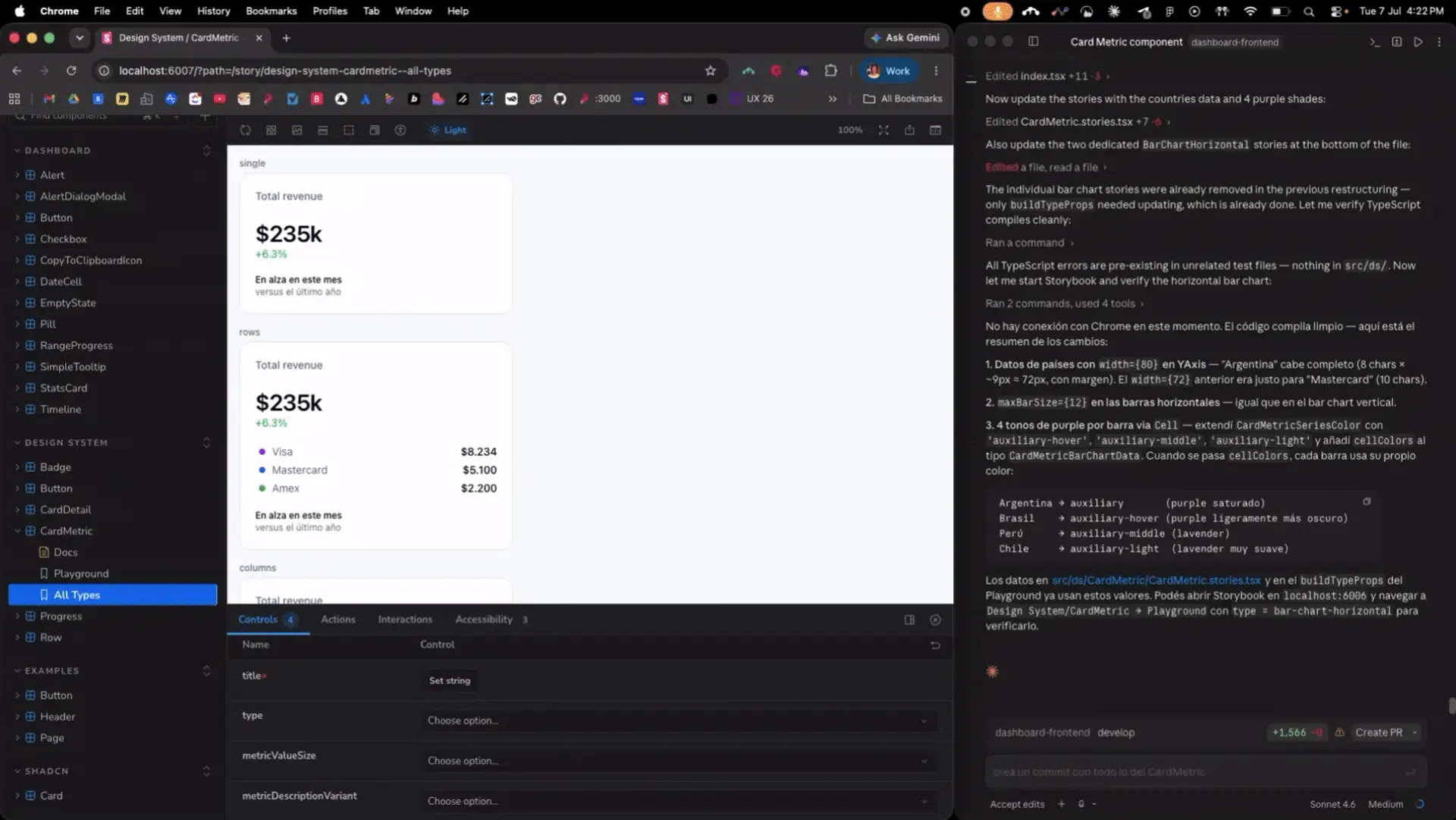Image resolution: width=1456 pixels, height=820 pixels.
Task: Toggle the outline icon in Storybook toolbar
Action: [x=349, y=130]
